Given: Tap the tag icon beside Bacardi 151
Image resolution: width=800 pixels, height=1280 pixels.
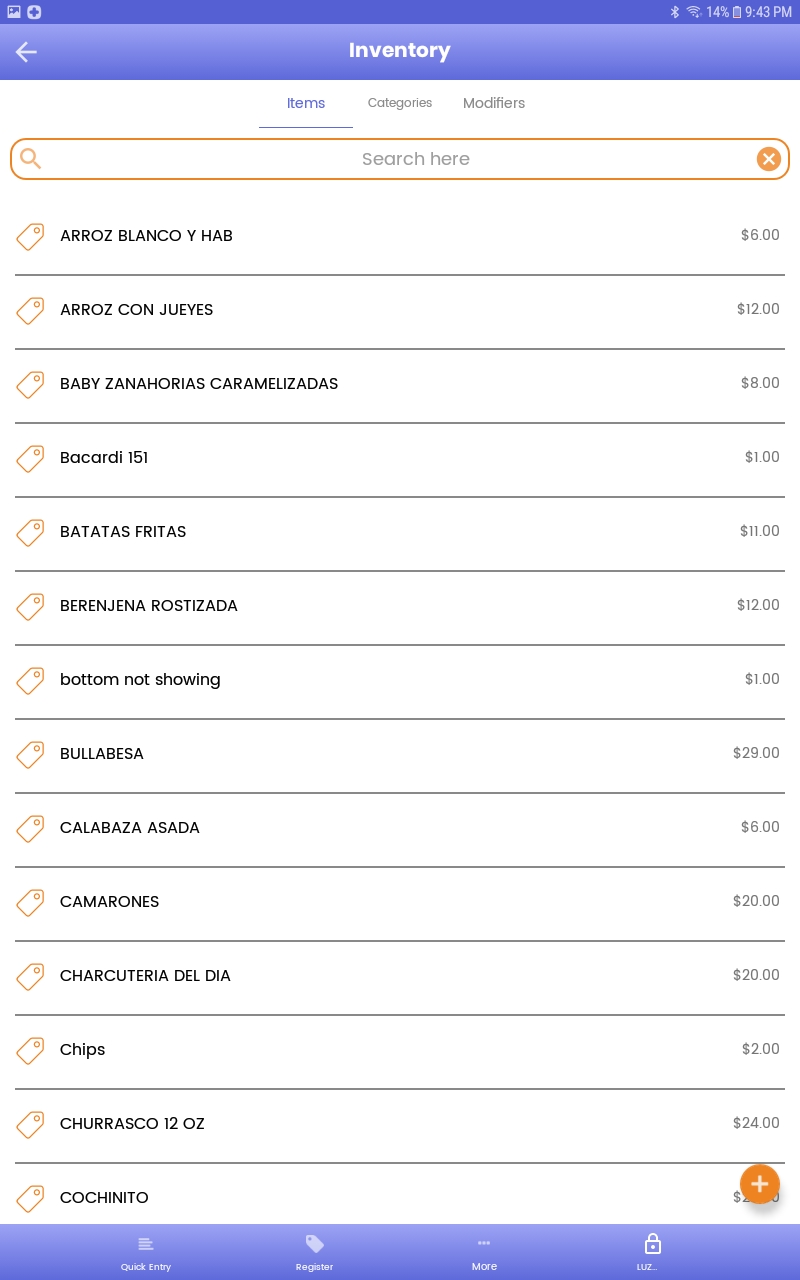Looking at the screenshot, I should (x=31, y=458).
